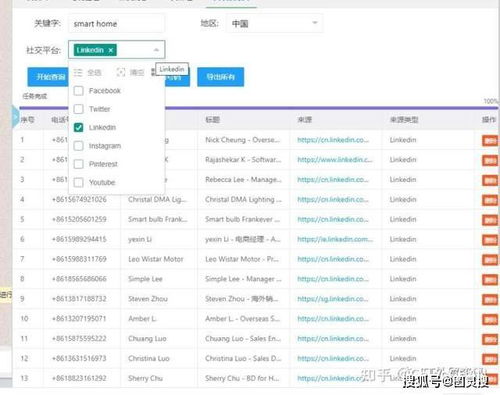500x395 pixels.
Task: Click the 来源类型 column header
Action: (404, 120)
